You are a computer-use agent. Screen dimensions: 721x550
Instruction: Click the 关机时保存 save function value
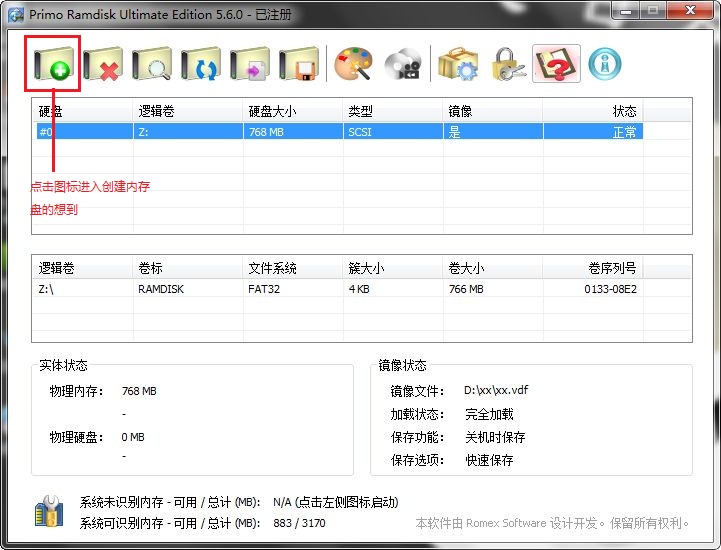[495, 437]
